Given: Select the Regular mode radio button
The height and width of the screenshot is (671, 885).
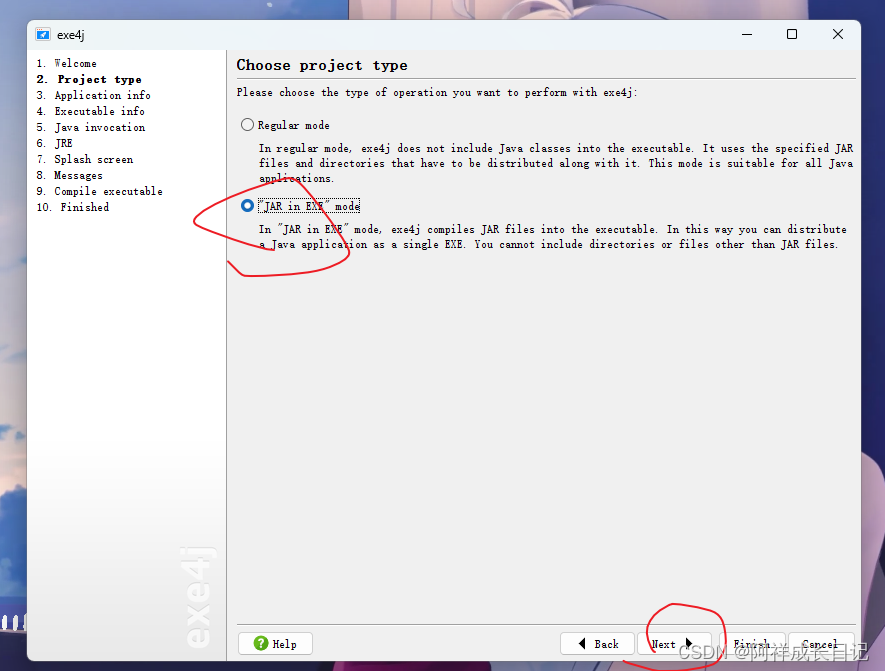Looking at the screenshot, I should (247, 125).
